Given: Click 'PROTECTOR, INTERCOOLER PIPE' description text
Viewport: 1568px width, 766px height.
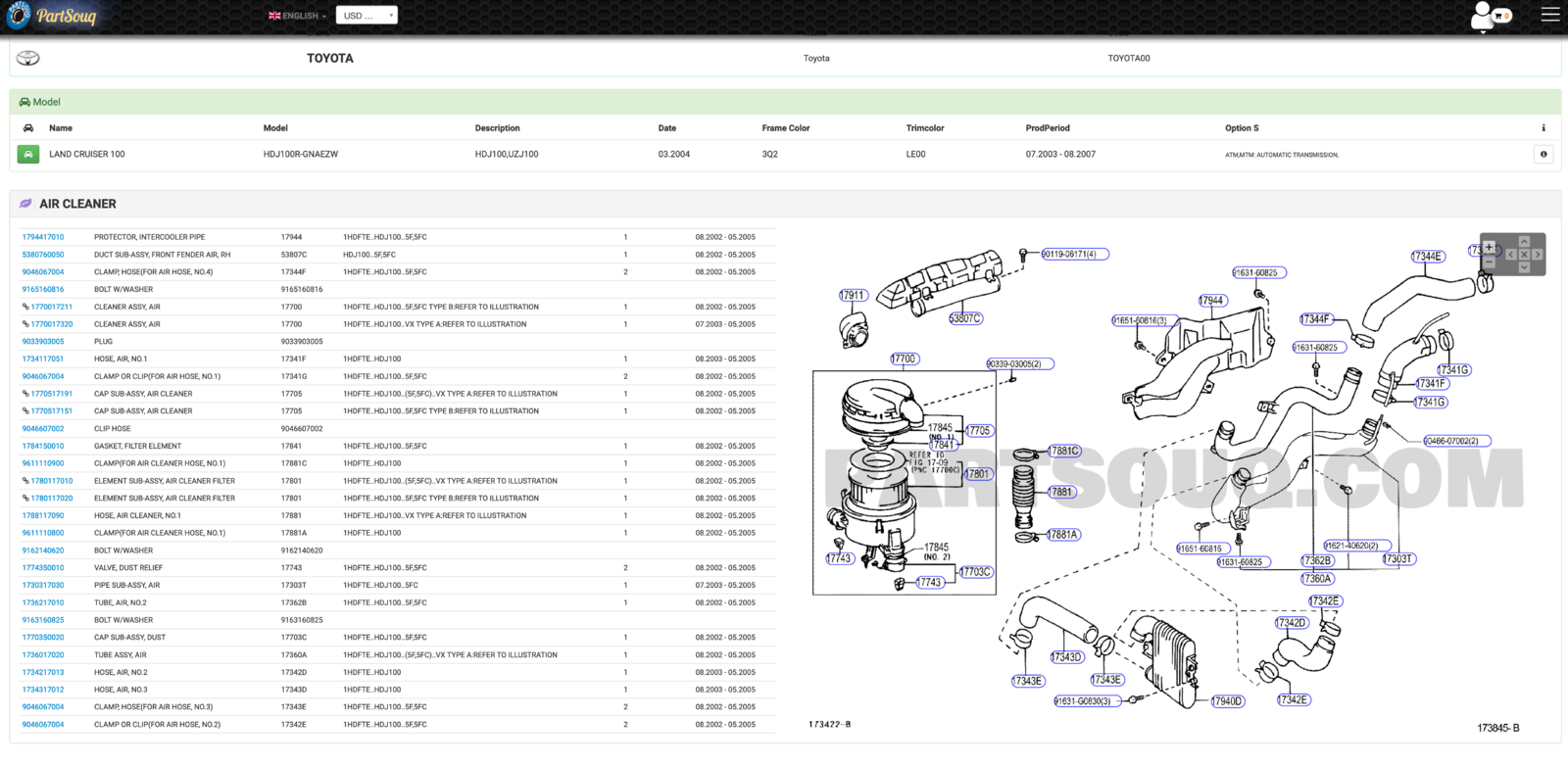Looking at the screenshot, I should [150, 237].
